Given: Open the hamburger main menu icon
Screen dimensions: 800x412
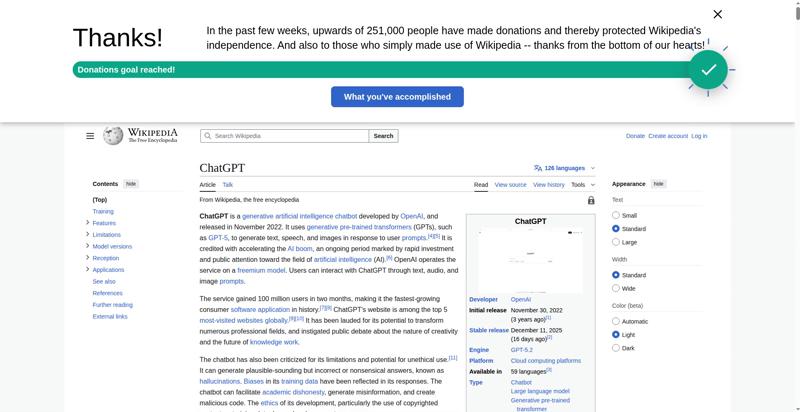Looking at the screenshot, I should [90, 136].
